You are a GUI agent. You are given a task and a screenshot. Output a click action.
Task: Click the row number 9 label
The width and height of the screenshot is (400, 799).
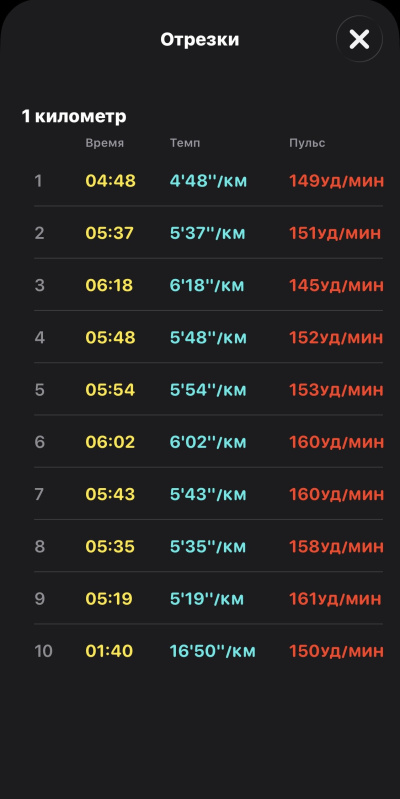point(39,599)
